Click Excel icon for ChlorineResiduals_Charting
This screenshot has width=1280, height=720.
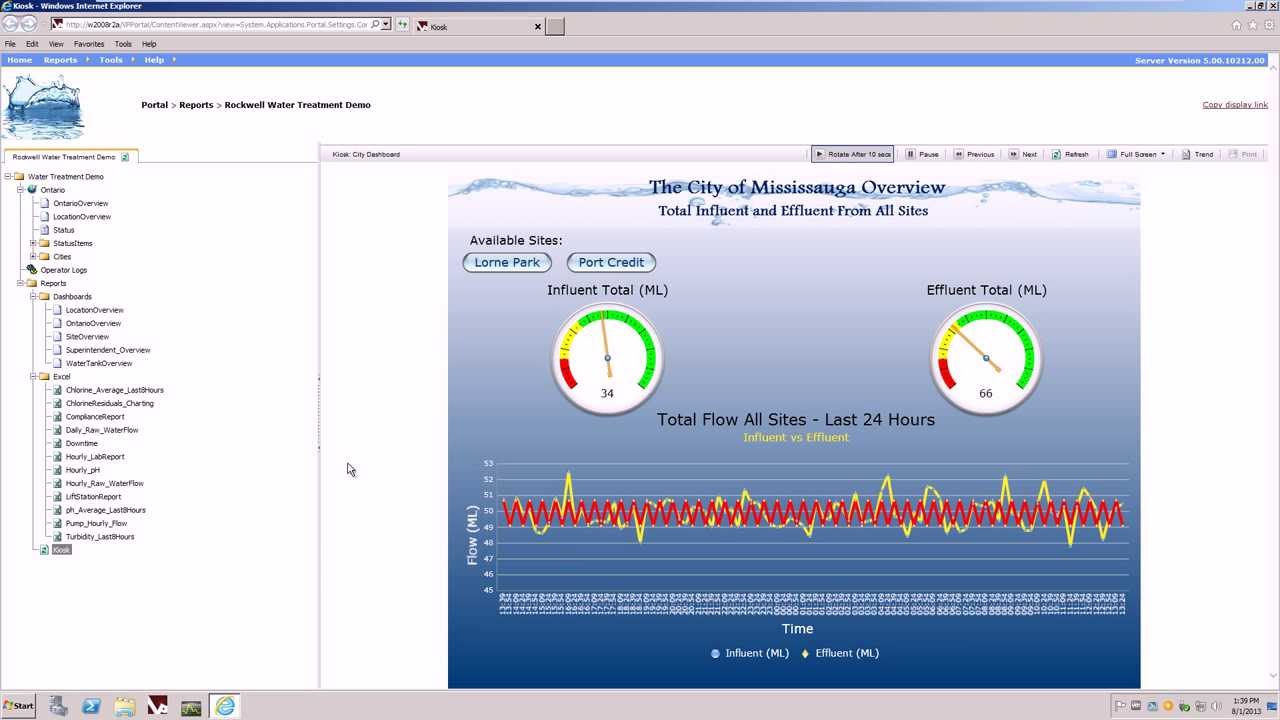coord(57,403)
